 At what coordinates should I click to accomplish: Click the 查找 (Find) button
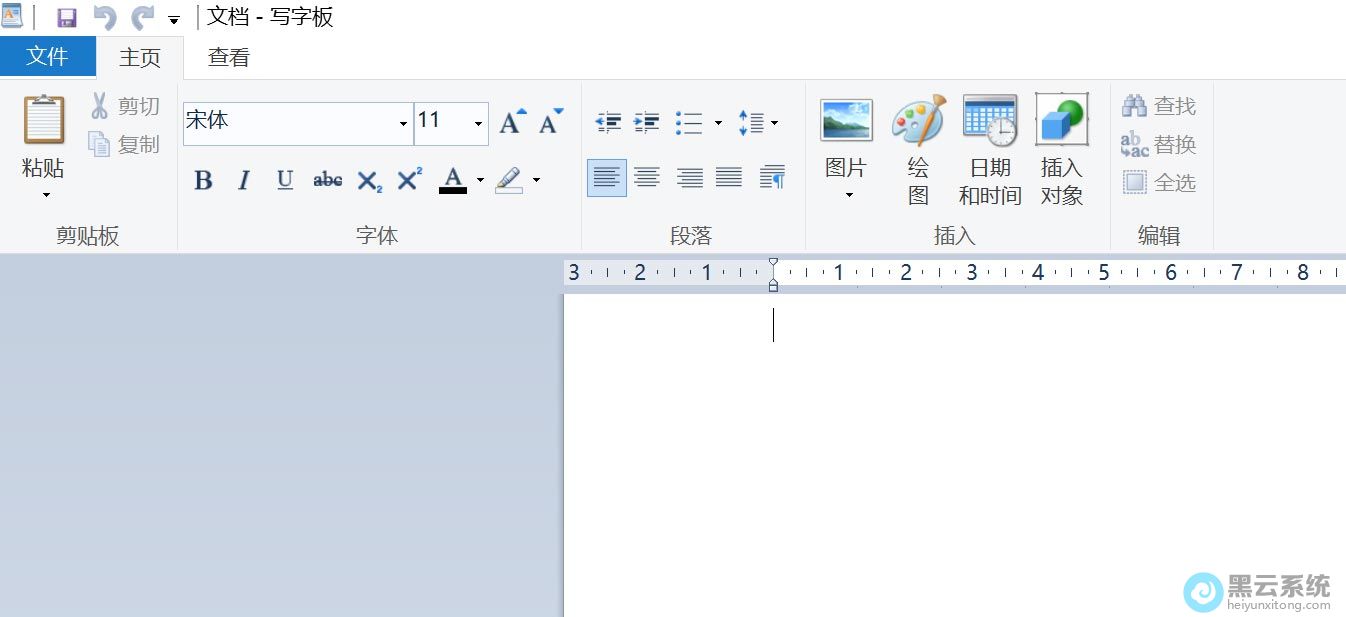(x=1159, y=106)
